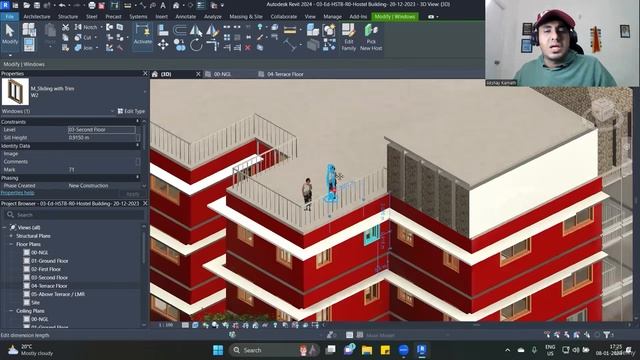The height and width of the screenshot is (360, 640).
Task: Click the Text A icon in quick access
Action: (x=163, y=5)
